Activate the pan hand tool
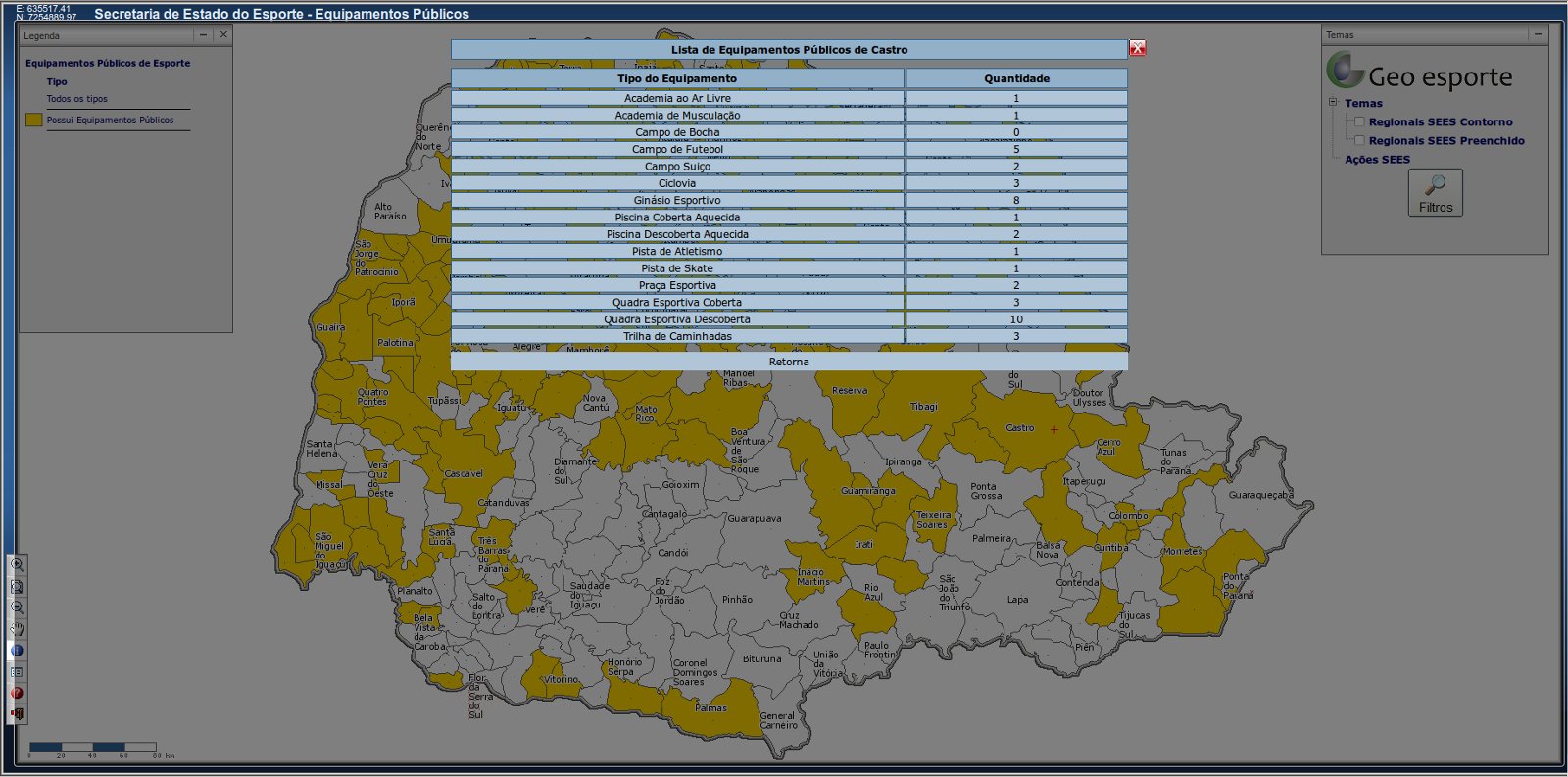Image resolution: width=1568 pixels, height=777 pixels. click(17, 629)
